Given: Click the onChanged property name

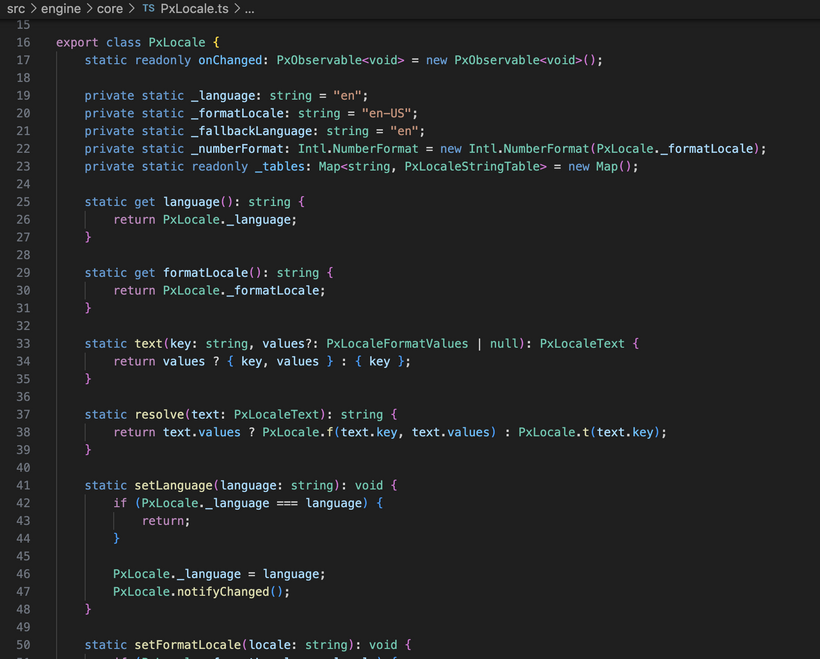Looking at the screenshot, I should (x=230, y=60).
